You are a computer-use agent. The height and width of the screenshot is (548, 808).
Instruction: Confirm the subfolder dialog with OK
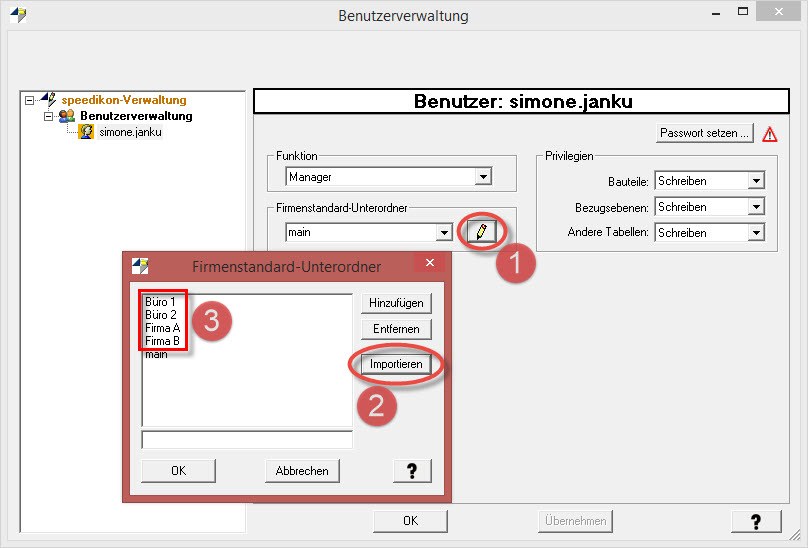tap(178, 471)
